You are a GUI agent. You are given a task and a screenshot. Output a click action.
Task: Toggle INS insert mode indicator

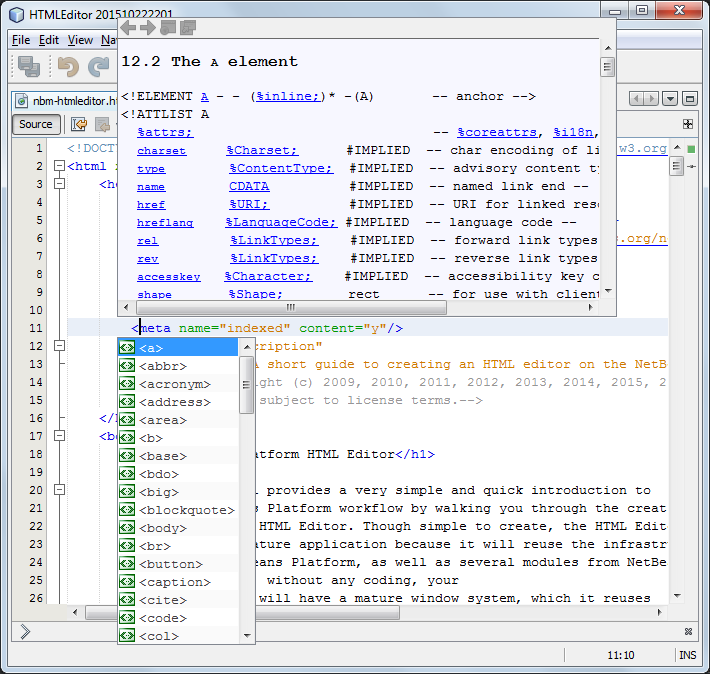(x=688, y=656)
